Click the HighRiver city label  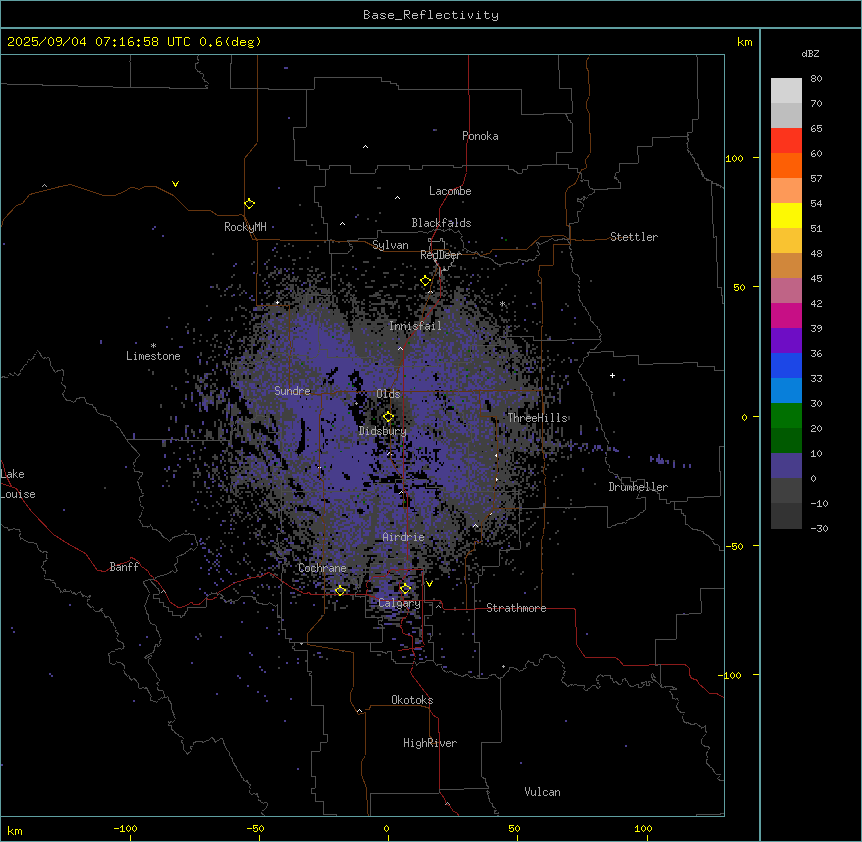point(430,743)
